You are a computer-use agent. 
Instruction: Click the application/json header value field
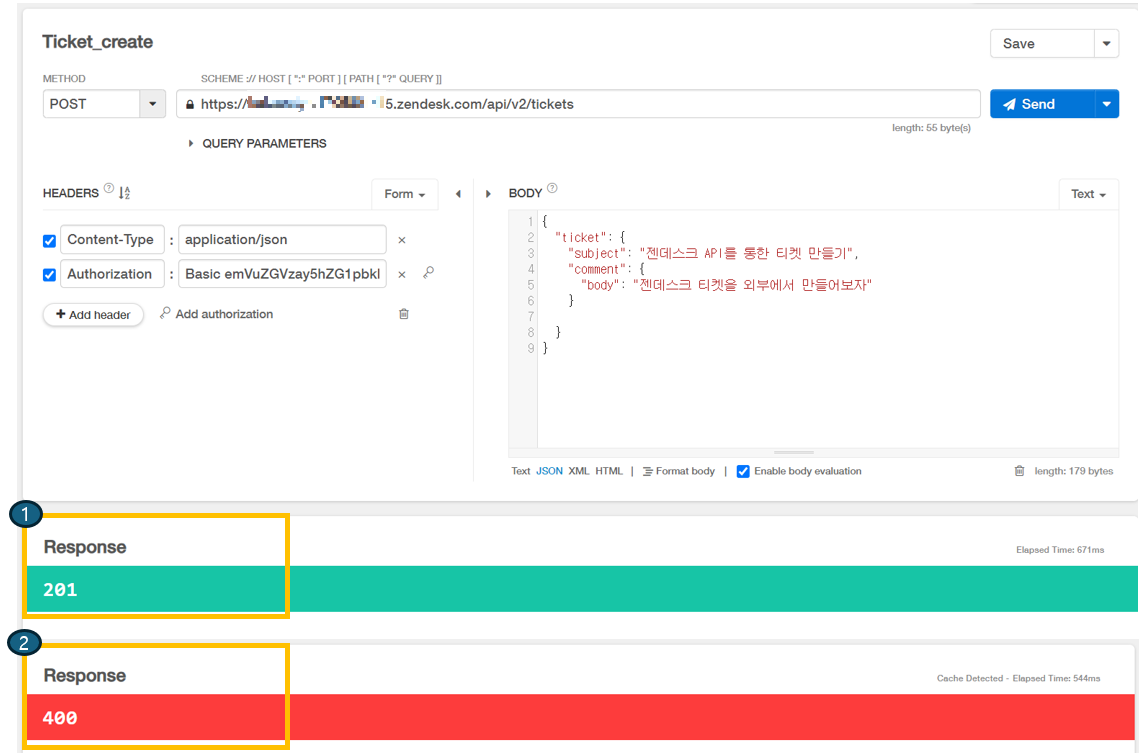(x=282, y=239)
